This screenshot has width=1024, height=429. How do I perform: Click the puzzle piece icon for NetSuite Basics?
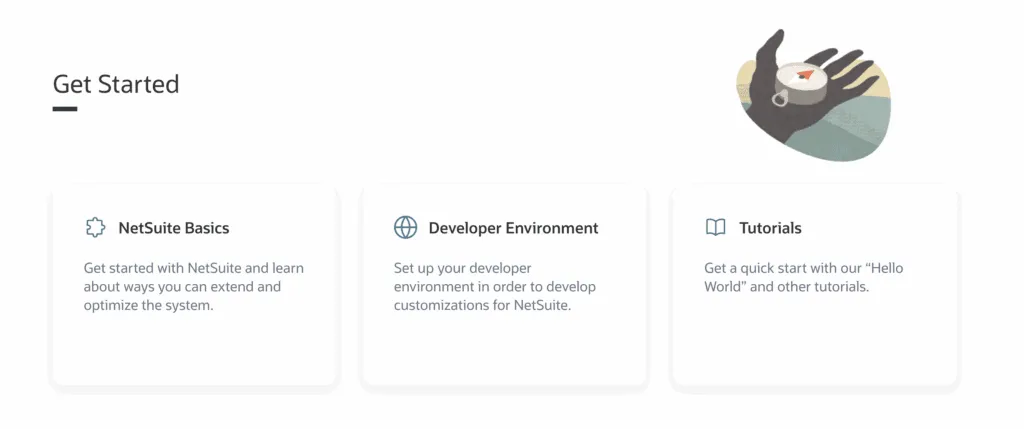pos(95,228)
